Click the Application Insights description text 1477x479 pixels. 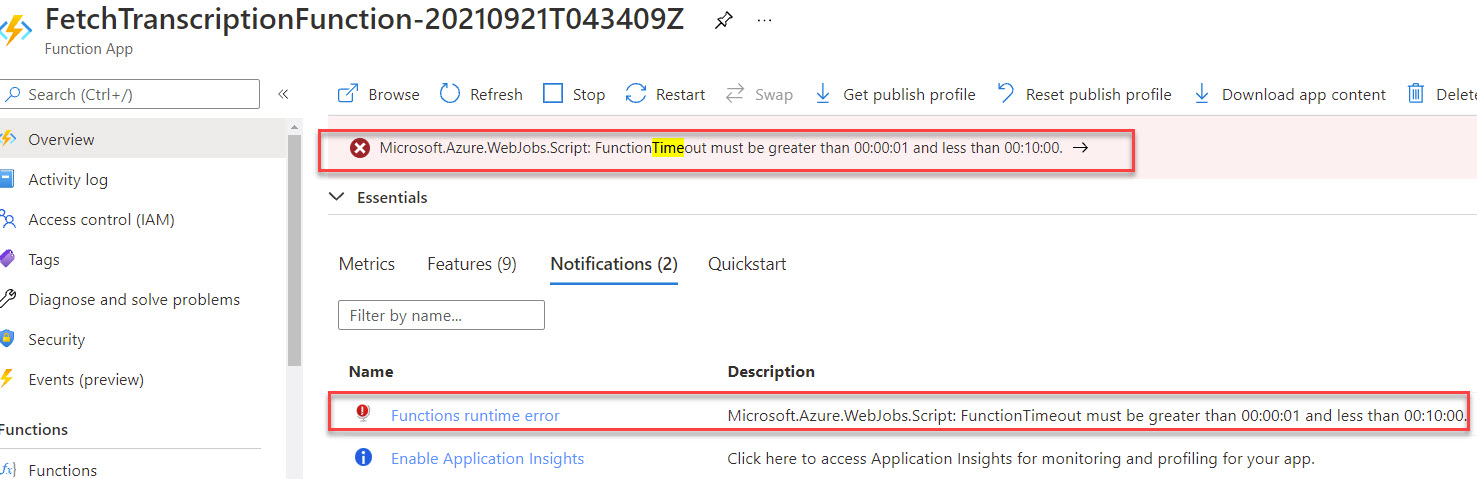tap(1021, 459)
